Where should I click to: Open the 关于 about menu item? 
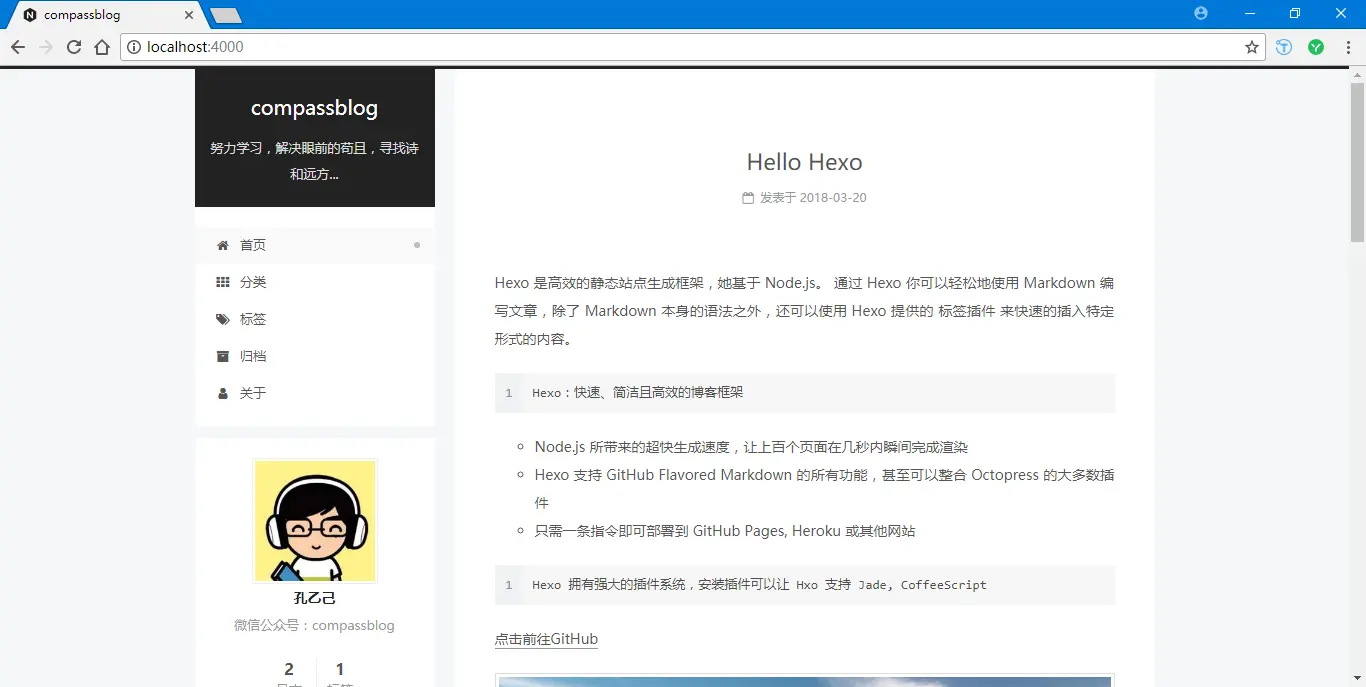315,393
